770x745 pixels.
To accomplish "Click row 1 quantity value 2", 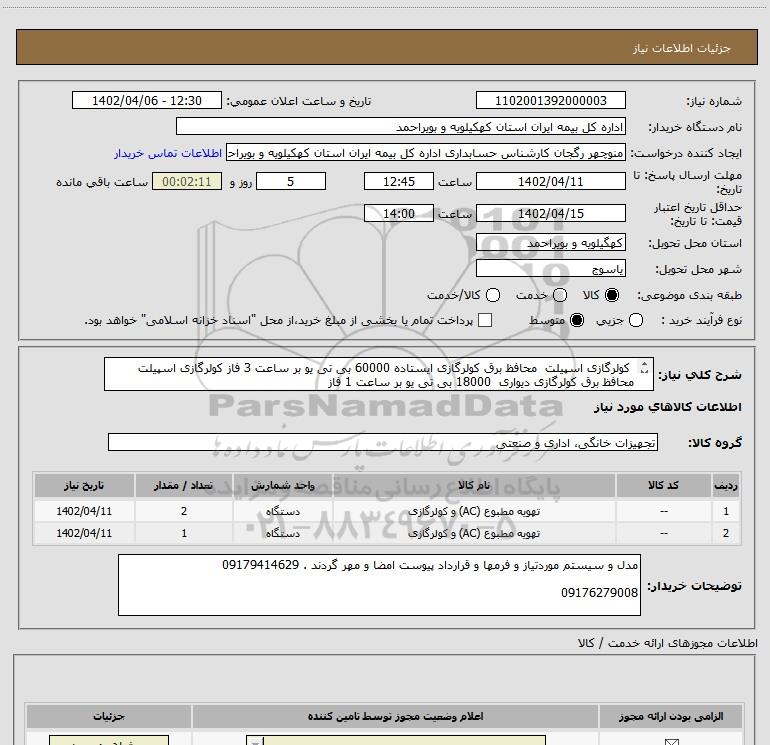I will (x=184, y=511).
